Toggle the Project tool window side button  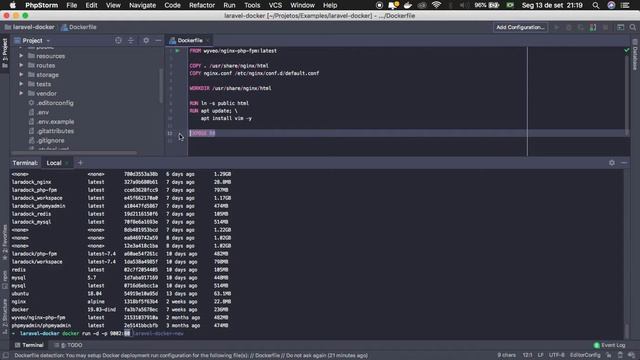pyautogui.click(x=5, y=53)
